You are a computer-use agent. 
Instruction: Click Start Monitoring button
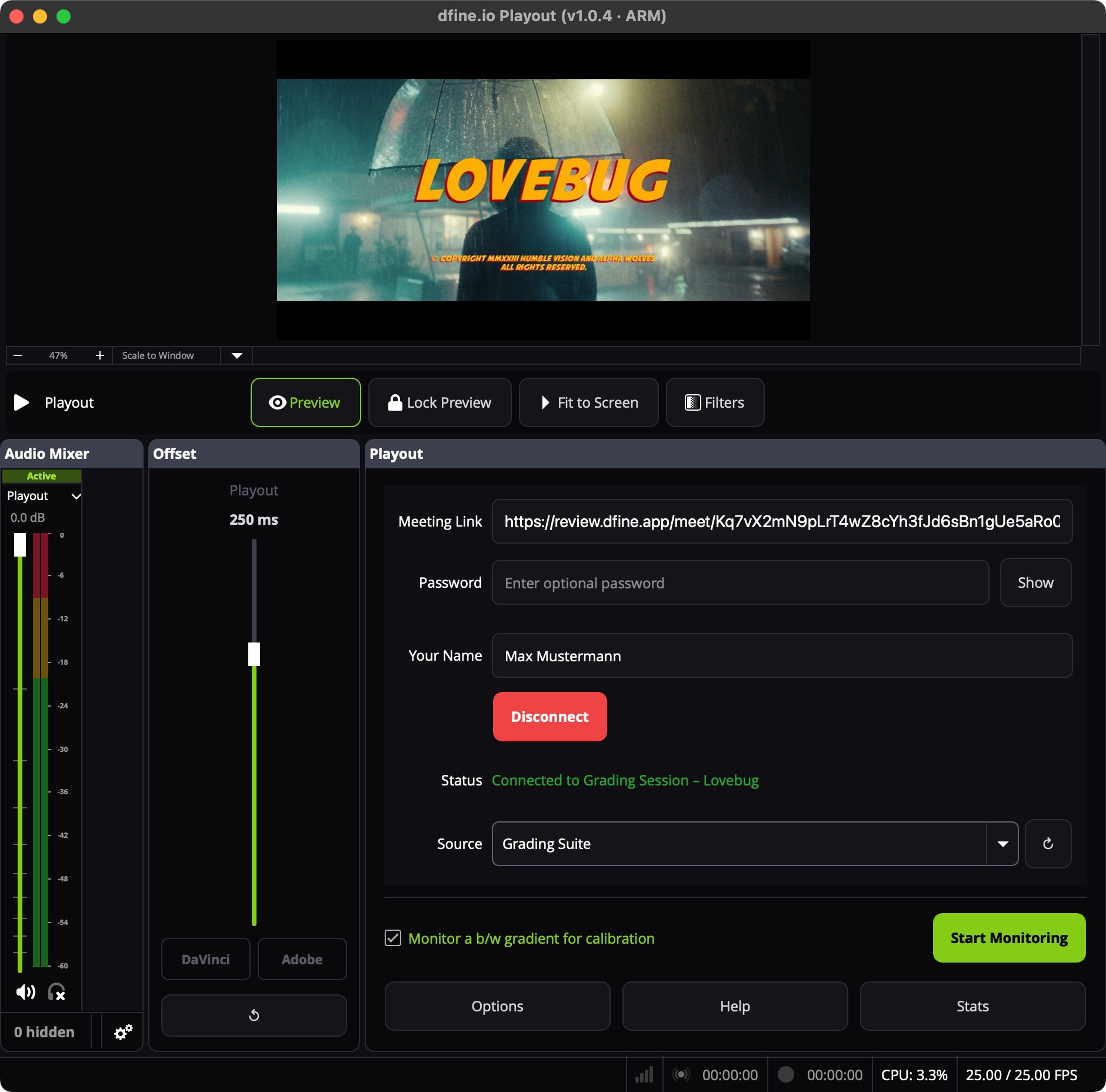(x=1009, y=938)
